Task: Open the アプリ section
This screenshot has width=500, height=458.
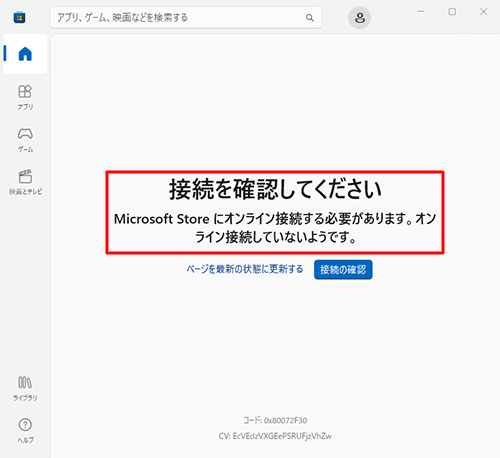Action: pyautogui.click(x=25, y=97)
